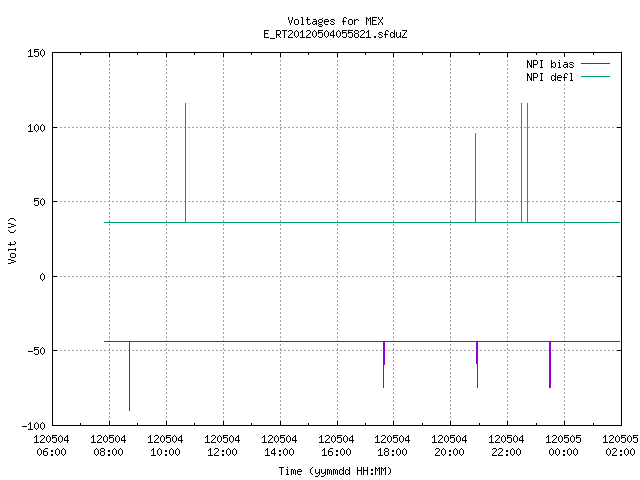The width and height of the screenshot is (640, 480).
Task: Click the x-axis label 120504 08:00
Action: 109,446
